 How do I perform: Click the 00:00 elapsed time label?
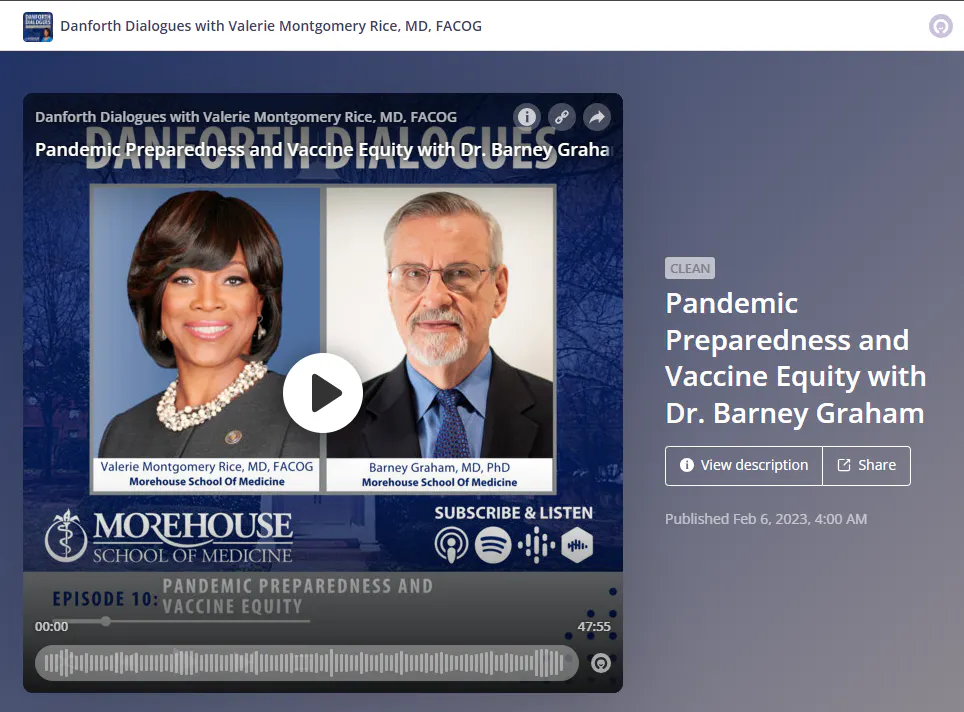tap(52, 627)
